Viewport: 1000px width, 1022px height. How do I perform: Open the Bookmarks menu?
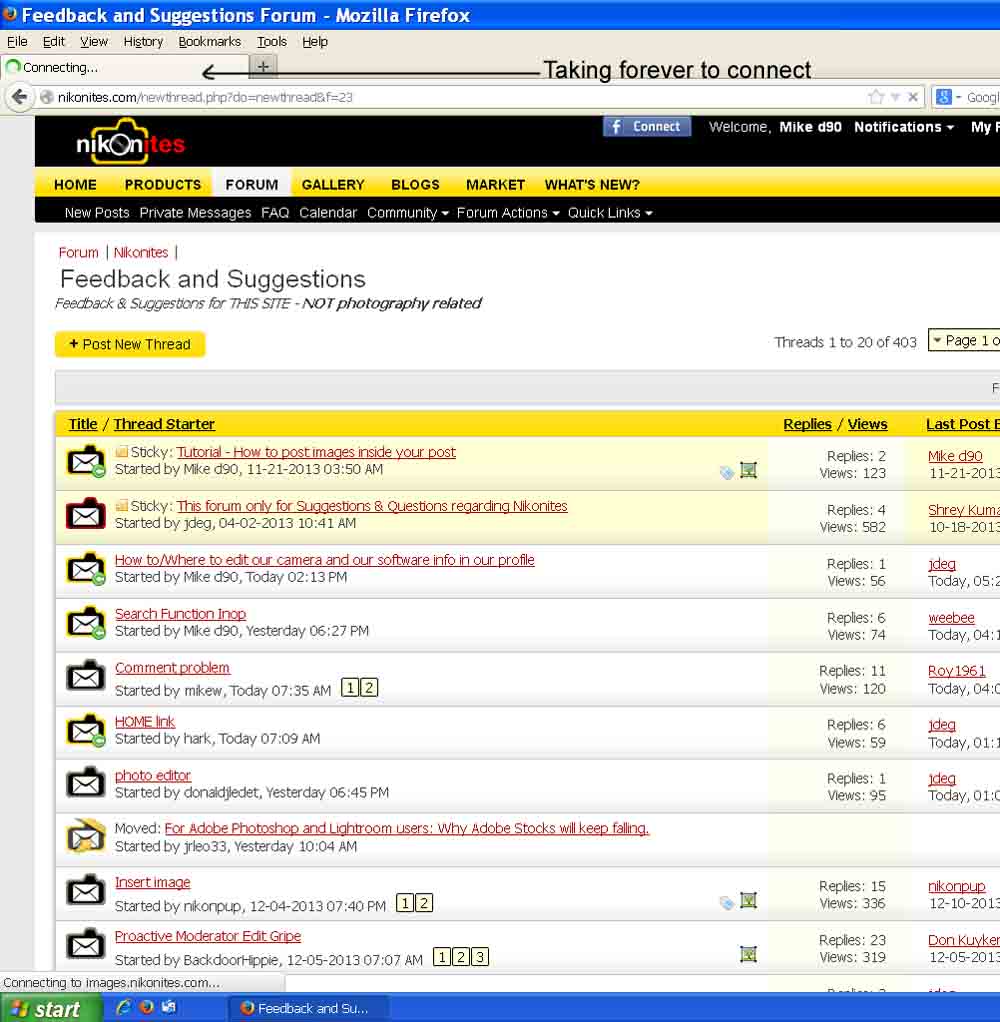coord(209,42)
